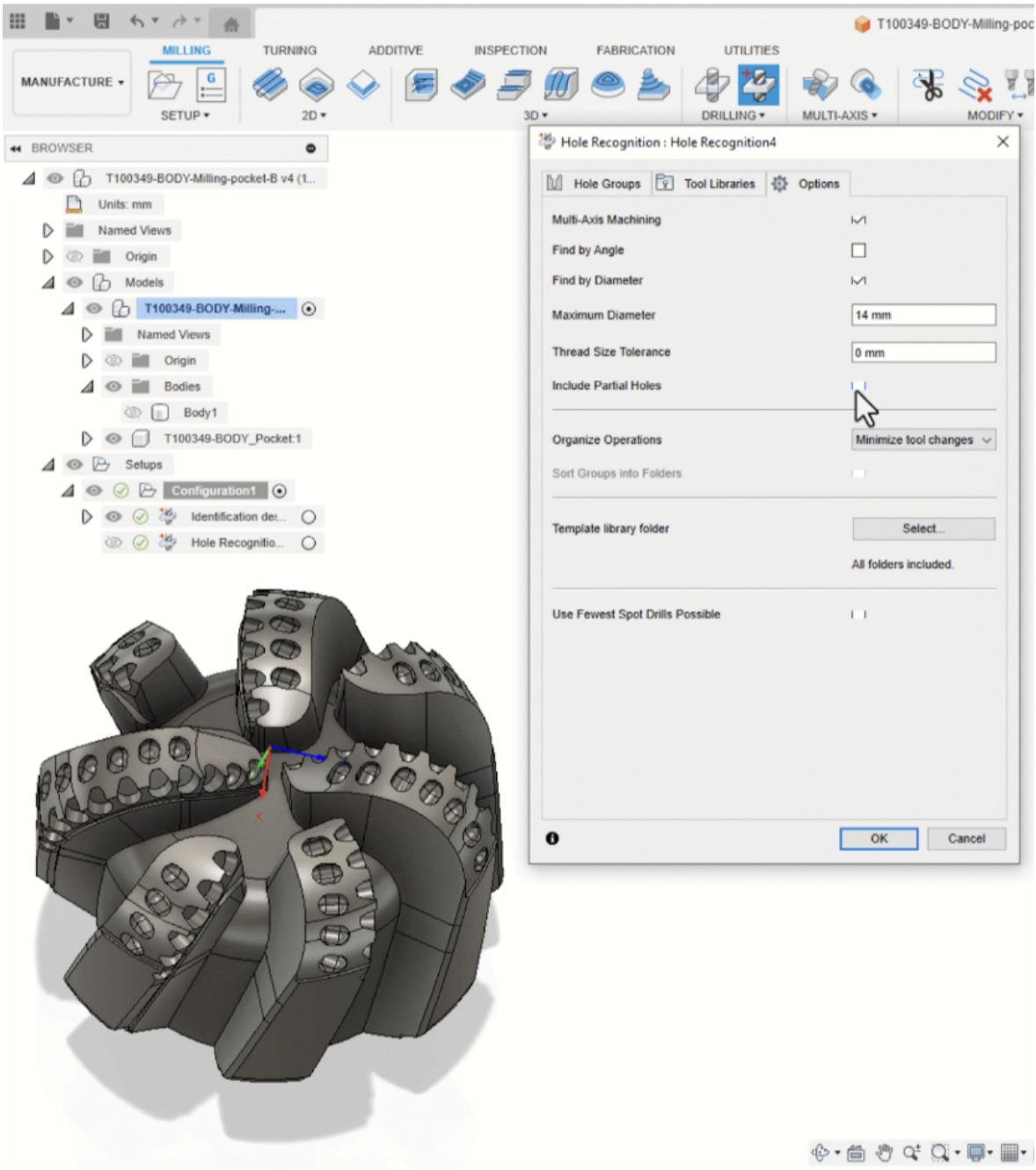Open the MULTI-AXIS dropdown menu

pyautogui.click(x=839, y=115)
